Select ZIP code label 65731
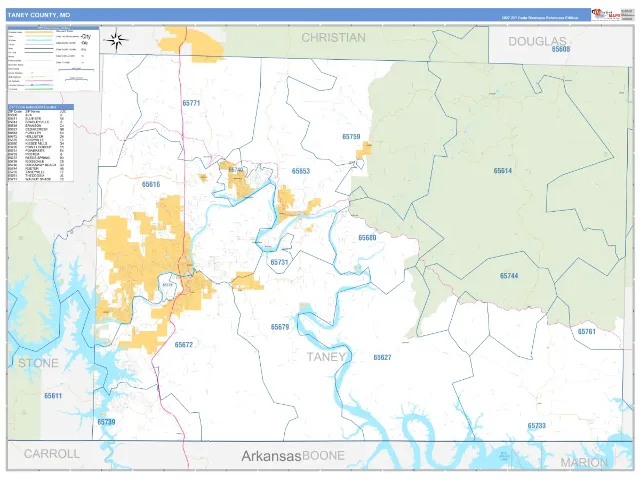The image size is (640, 480). [x=279, y=262]
